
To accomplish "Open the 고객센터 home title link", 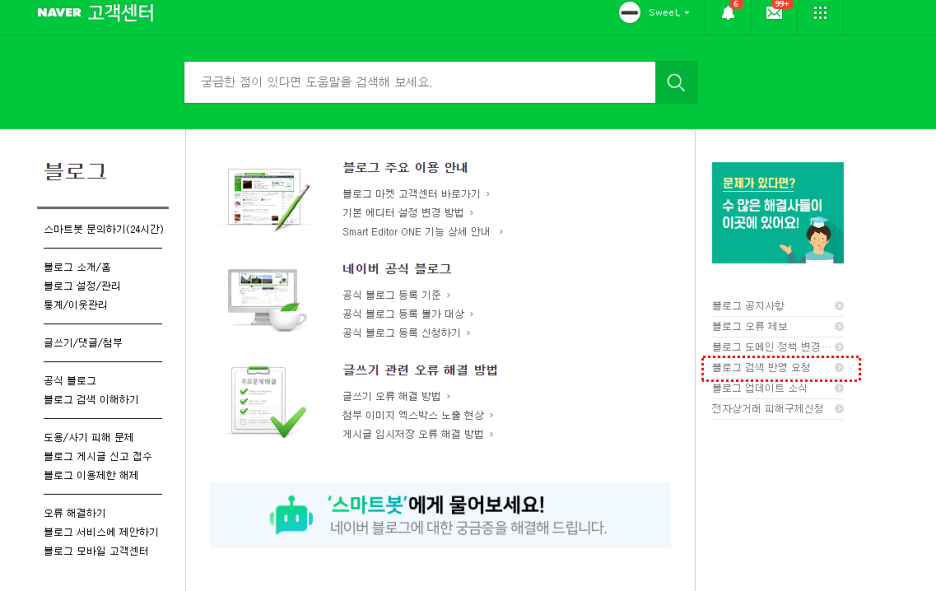I will 121,13.
